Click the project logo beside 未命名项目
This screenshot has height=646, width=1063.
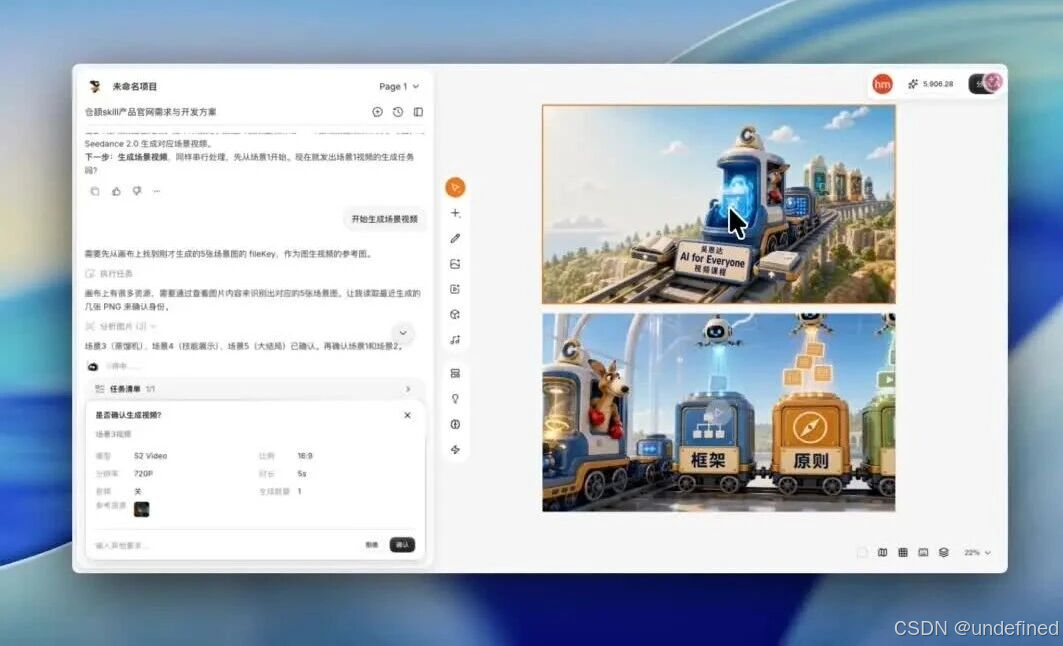tap(95, 86)
